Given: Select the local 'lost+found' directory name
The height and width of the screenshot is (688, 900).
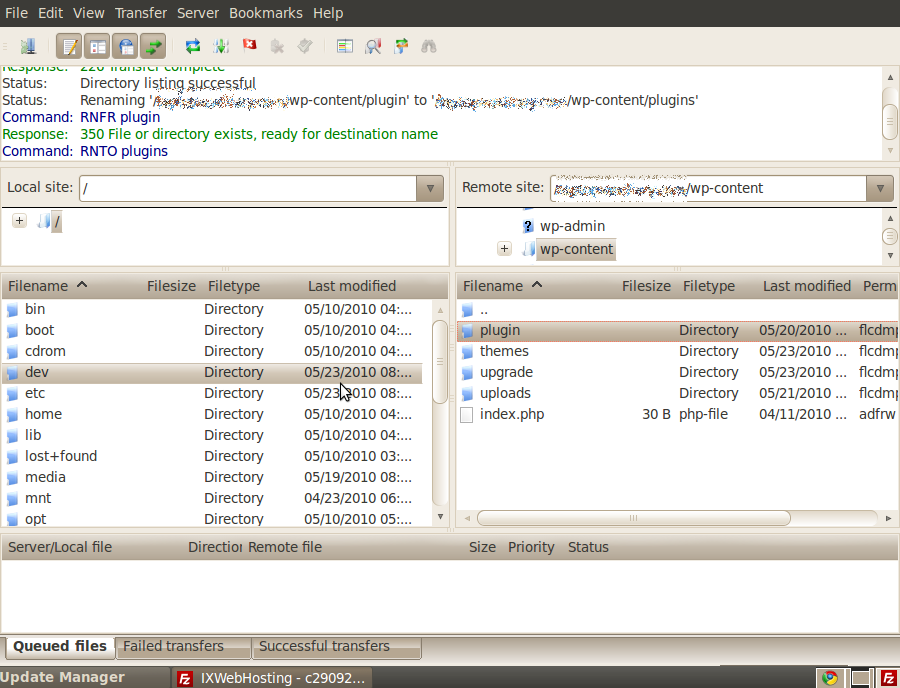Looking at the screenshot, I should (61, 456).
